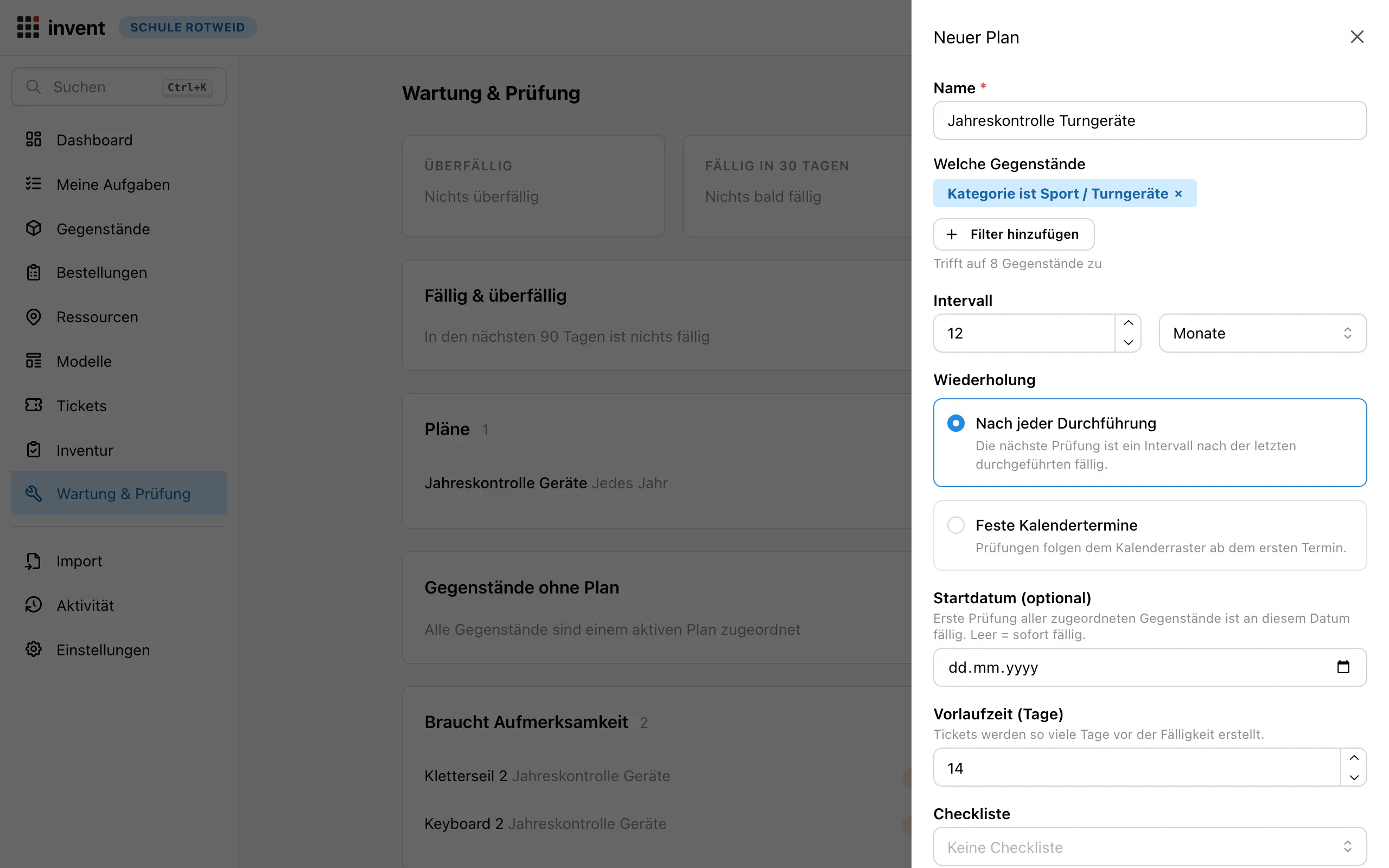This screenshot has height=868, width=1389.
Task: Click the Vorlaufzeit field showing 14
Action: click(1137, 768)
